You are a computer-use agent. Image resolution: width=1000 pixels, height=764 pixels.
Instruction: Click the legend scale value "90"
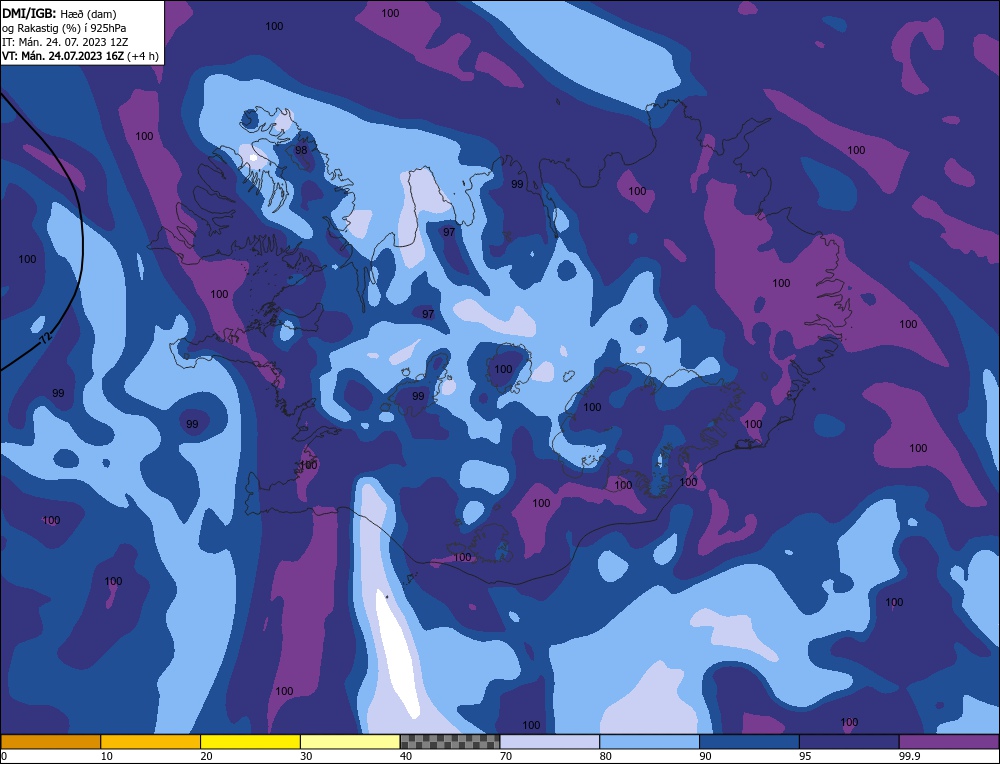click(705, 756)
